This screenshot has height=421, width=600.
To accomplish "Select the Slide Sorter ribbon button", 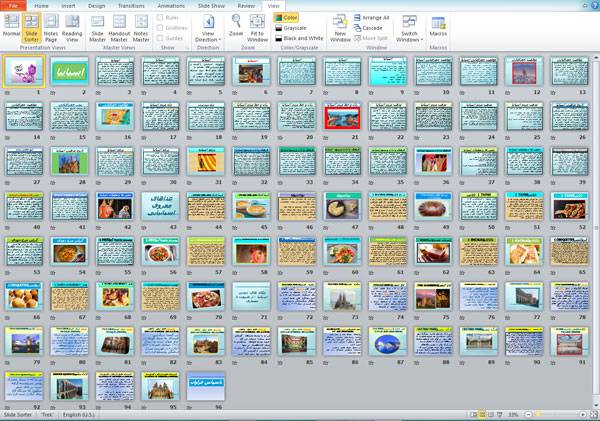I will coord(31,28).
